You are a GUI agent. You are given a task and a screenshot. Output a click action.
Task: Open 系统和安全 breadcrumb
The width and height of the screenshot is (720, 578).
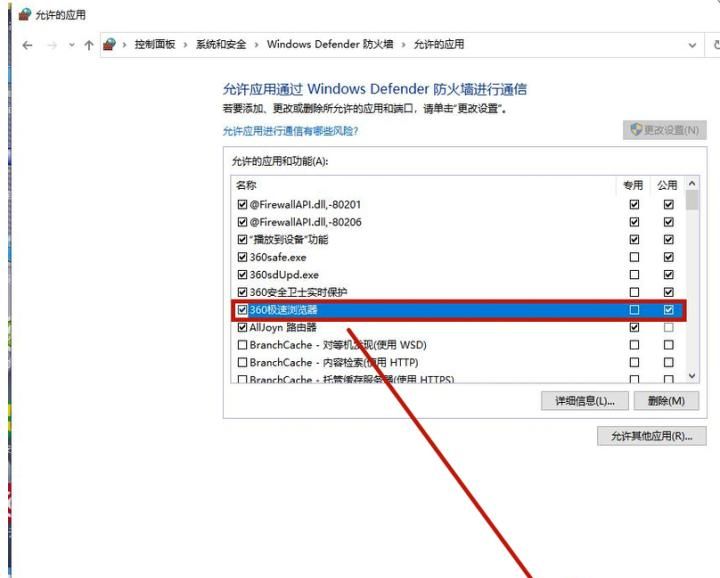pyautogui.click(x=221, y=45)
